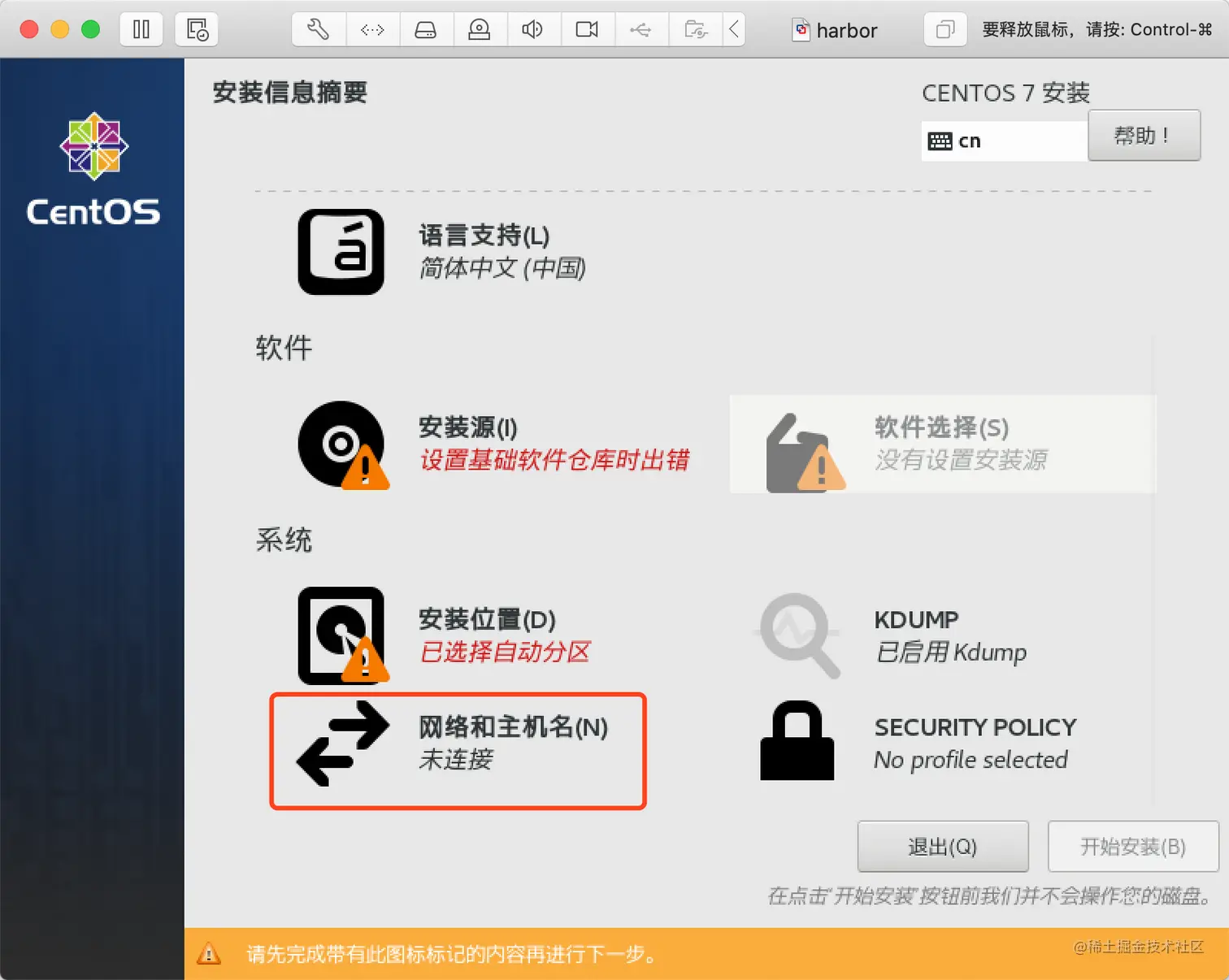Click the 帮助! help button
Image resolution: width=1229 pixels, height=980 pixels.
1144,136
